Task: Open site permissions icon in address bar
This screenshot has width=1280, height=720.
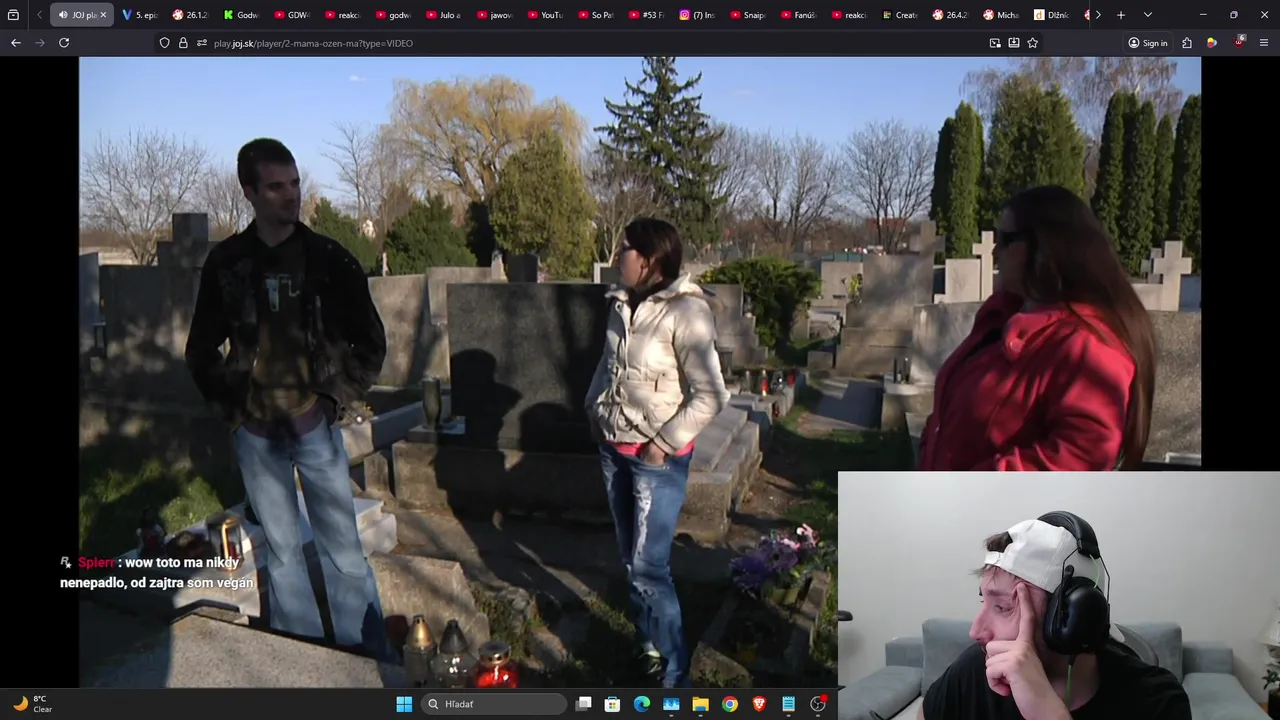Action: (201, 43)
